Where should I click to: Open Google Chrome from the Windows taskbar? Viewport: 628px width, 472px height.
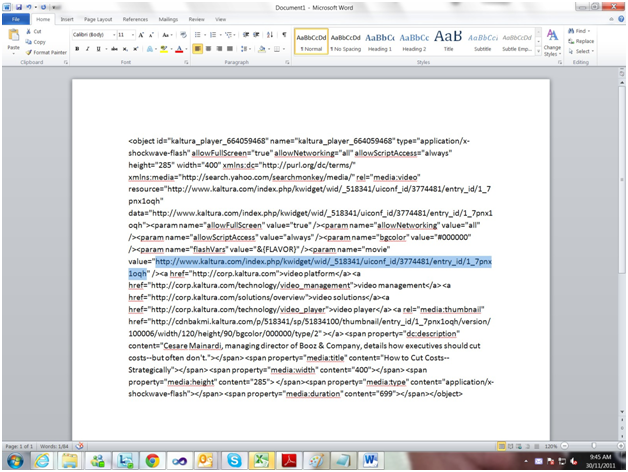151,460
